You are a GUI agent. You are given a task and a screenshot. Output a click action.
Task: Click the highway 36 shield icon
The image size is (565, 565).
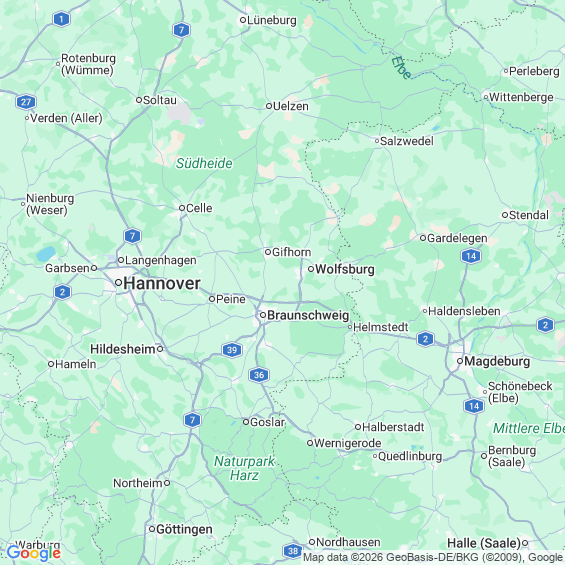tap(259, 375)
